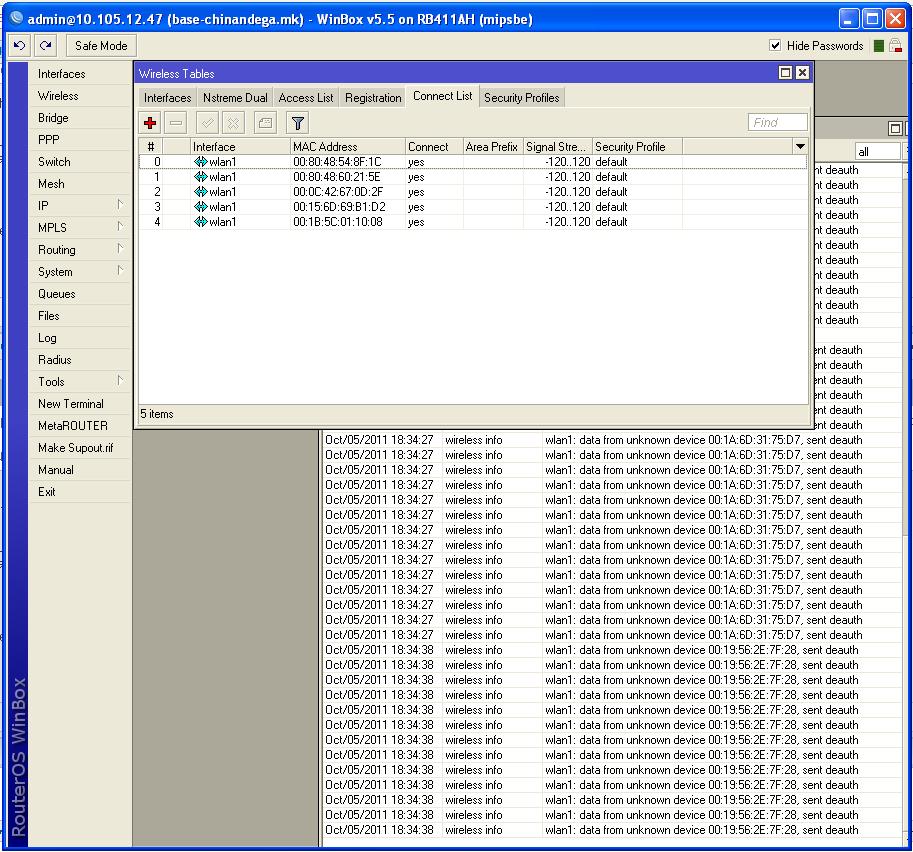Maximize the background Log window
Image resolution: width=913 pixels, height=852 pixels.
coord(895,128)
